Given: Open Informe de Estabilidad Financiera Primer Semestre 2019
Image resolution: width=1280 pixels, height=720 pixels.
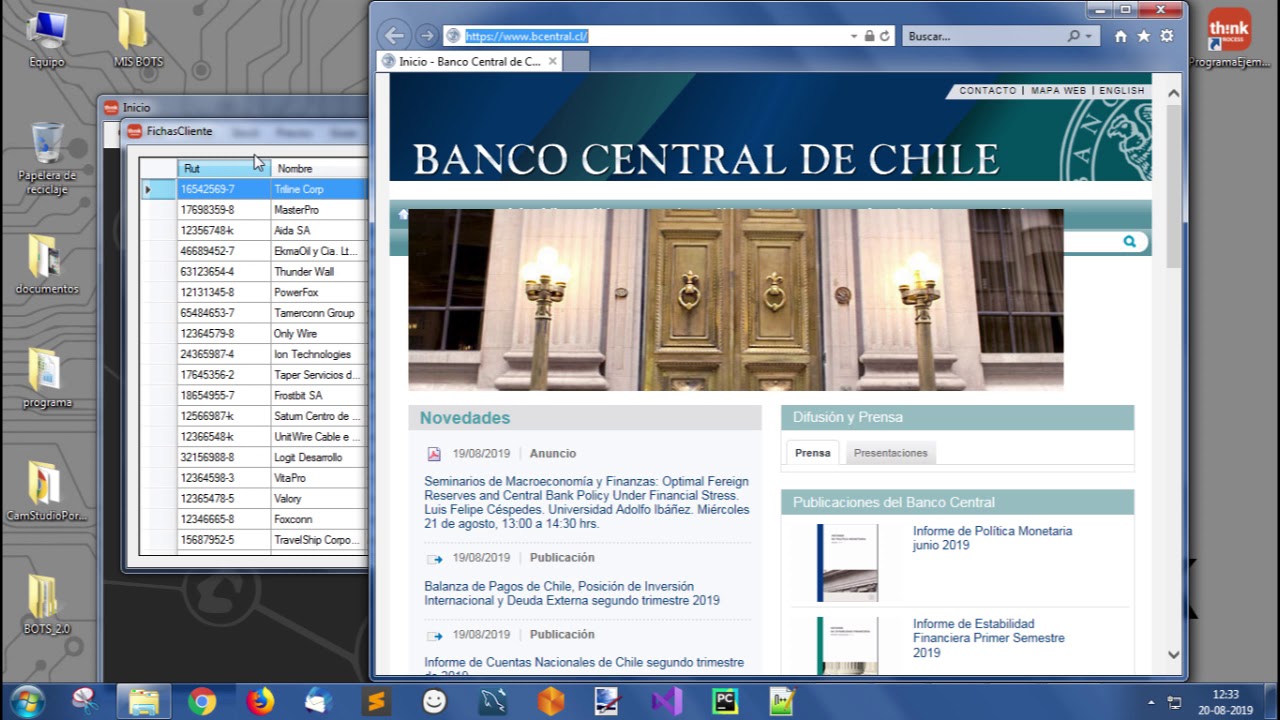Looking at the screenshot, I should (988, 638).
